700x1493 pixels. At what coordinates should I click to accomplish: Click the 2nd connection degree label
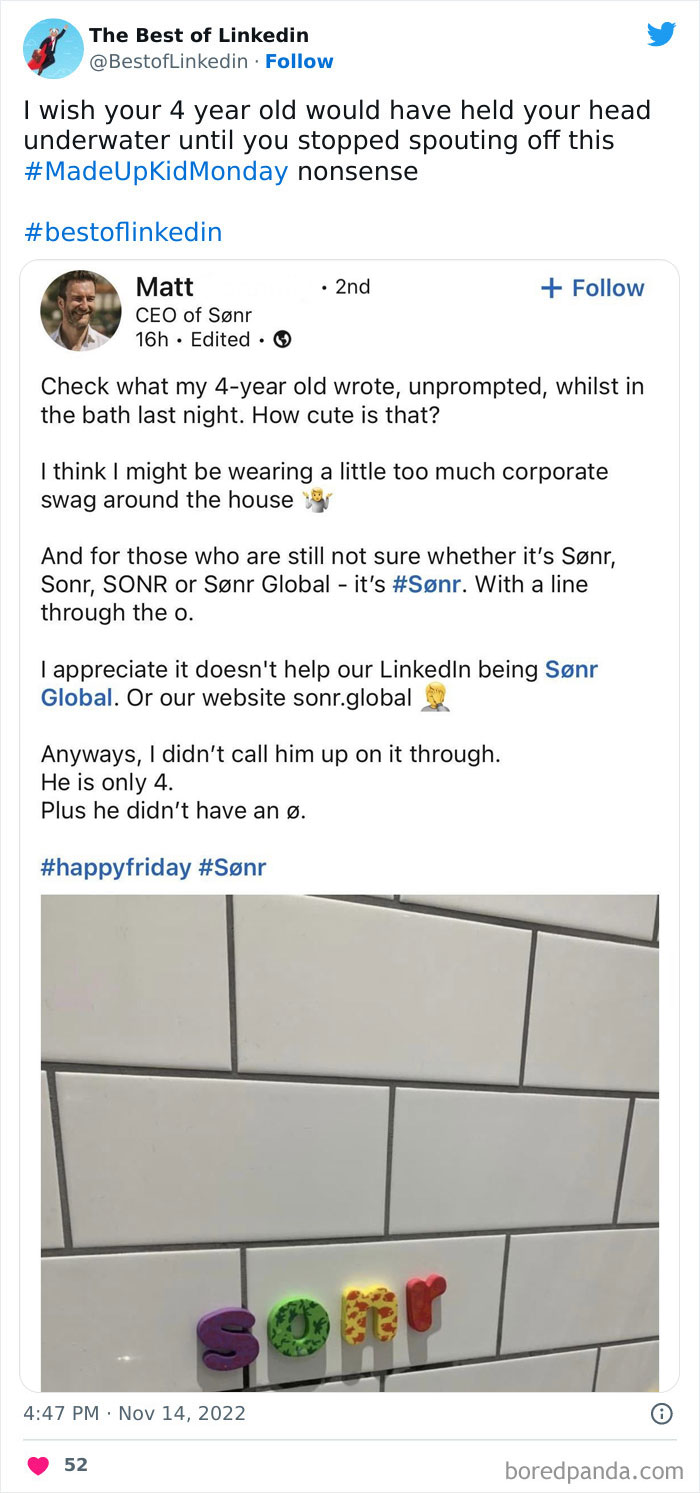pyautogui.click(x=352, y=286)
